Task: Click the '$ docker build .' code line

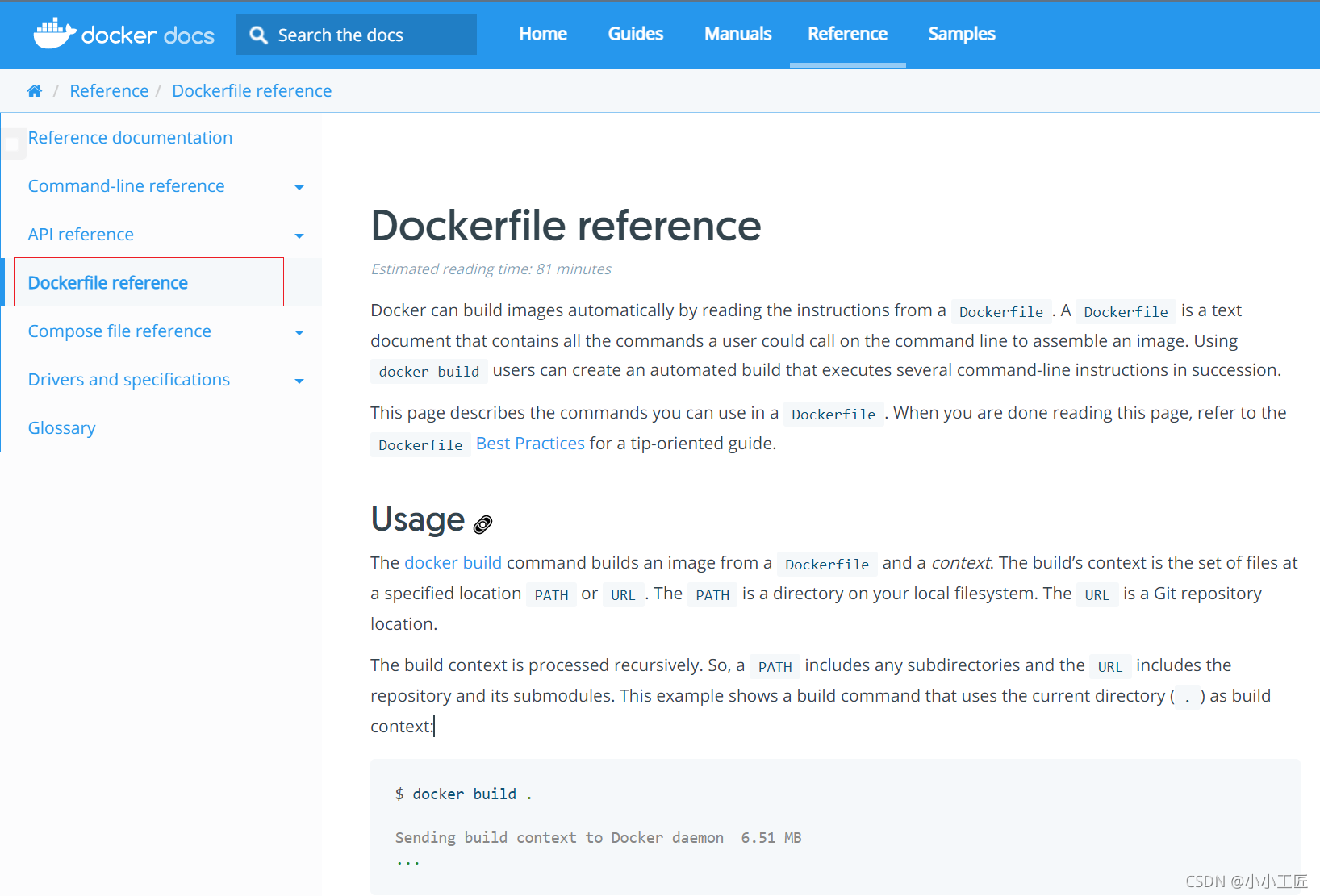Action: pyautogui.click(x=463, y=794)
